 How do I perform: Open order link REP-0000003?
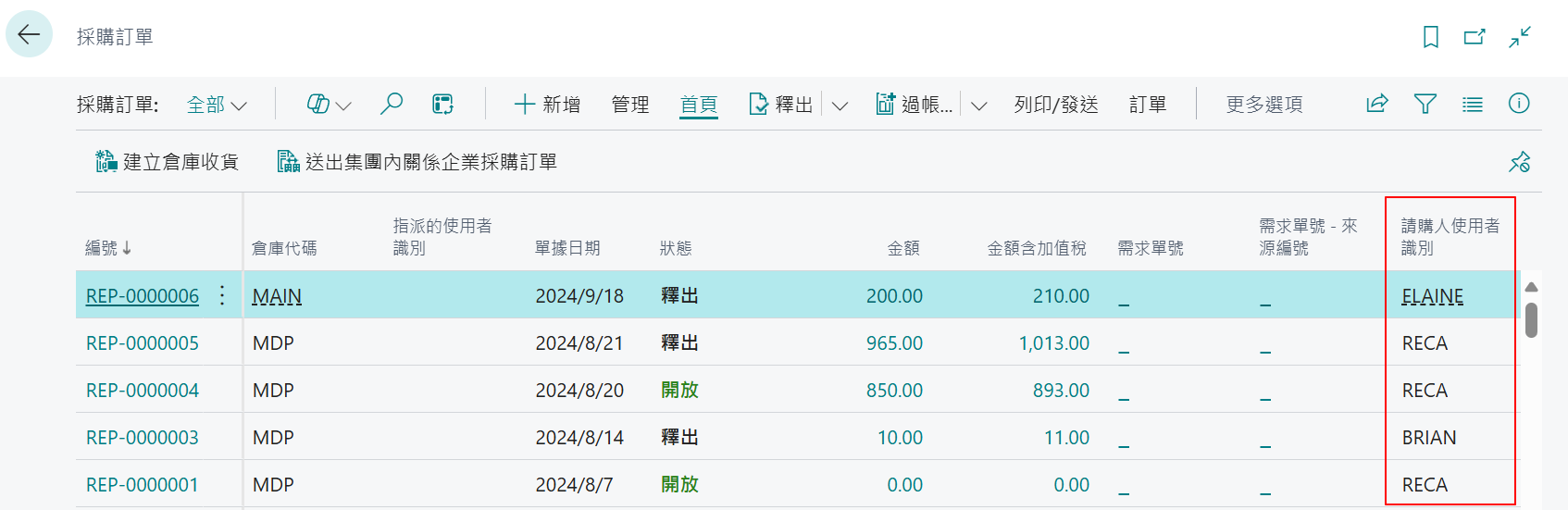pyautogui.click(x=143, y=438)
